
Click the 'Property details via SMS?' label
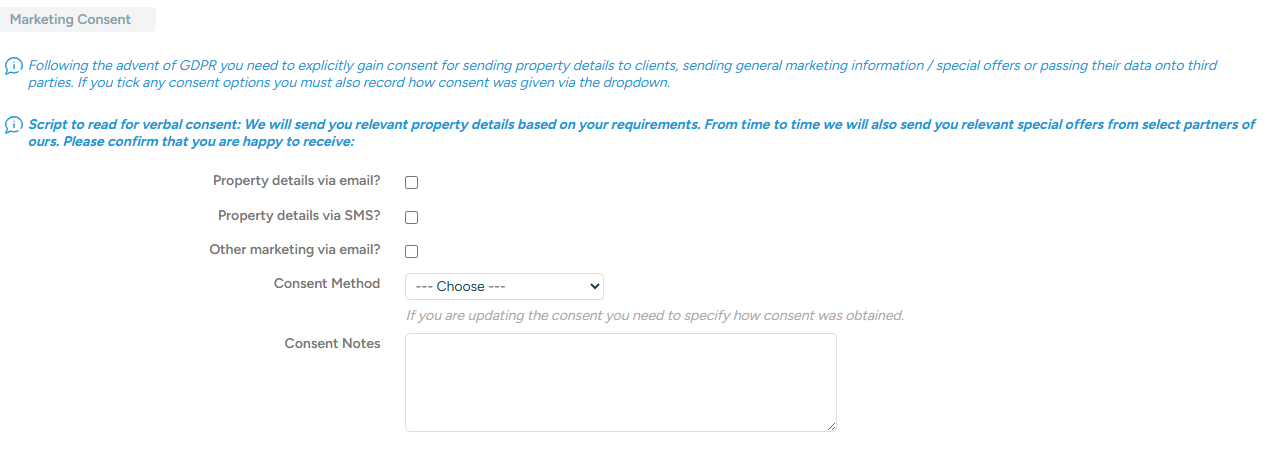[x=299, y=215]
